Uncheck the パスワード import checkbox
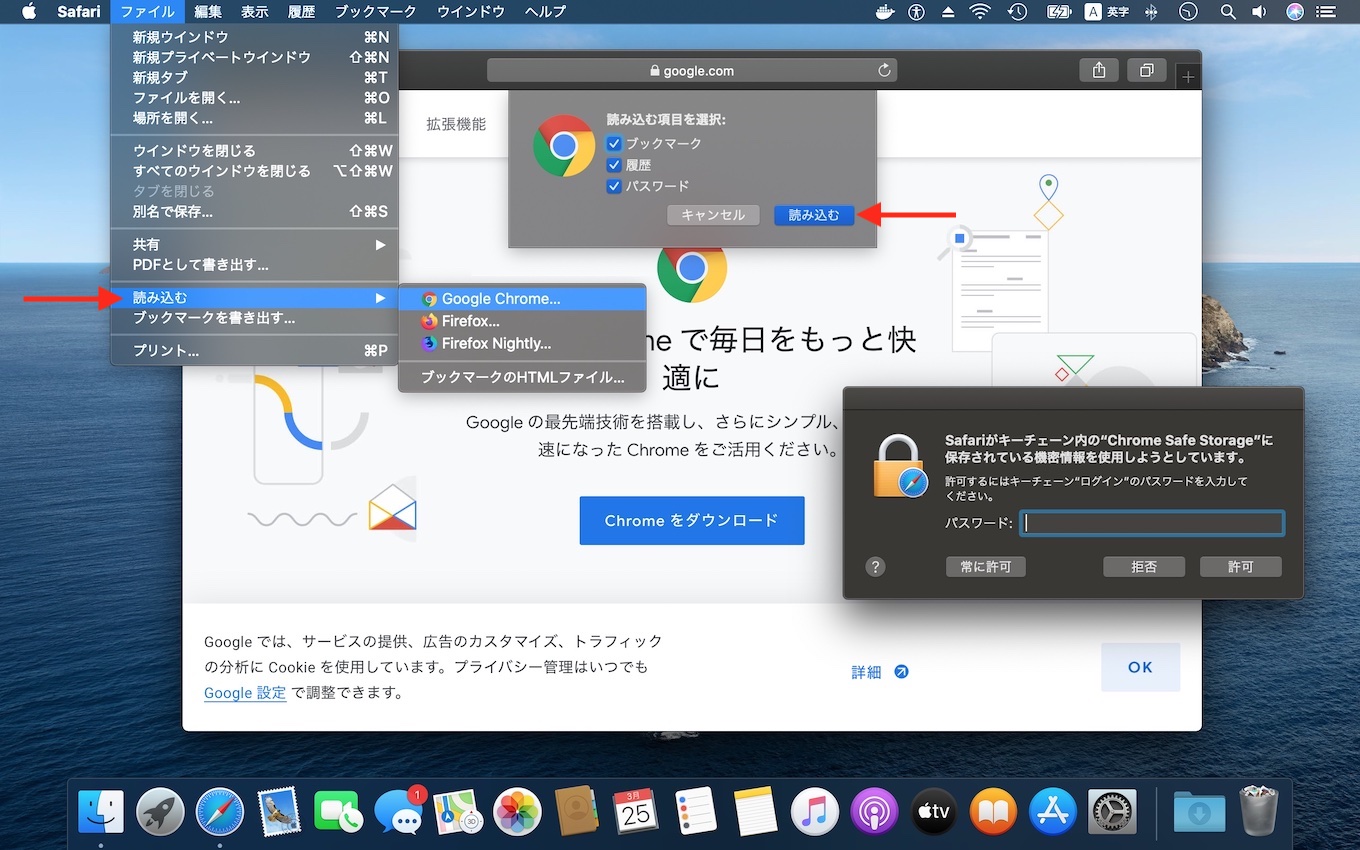The width and height of the screenshot is (1360, 850). 614,186
